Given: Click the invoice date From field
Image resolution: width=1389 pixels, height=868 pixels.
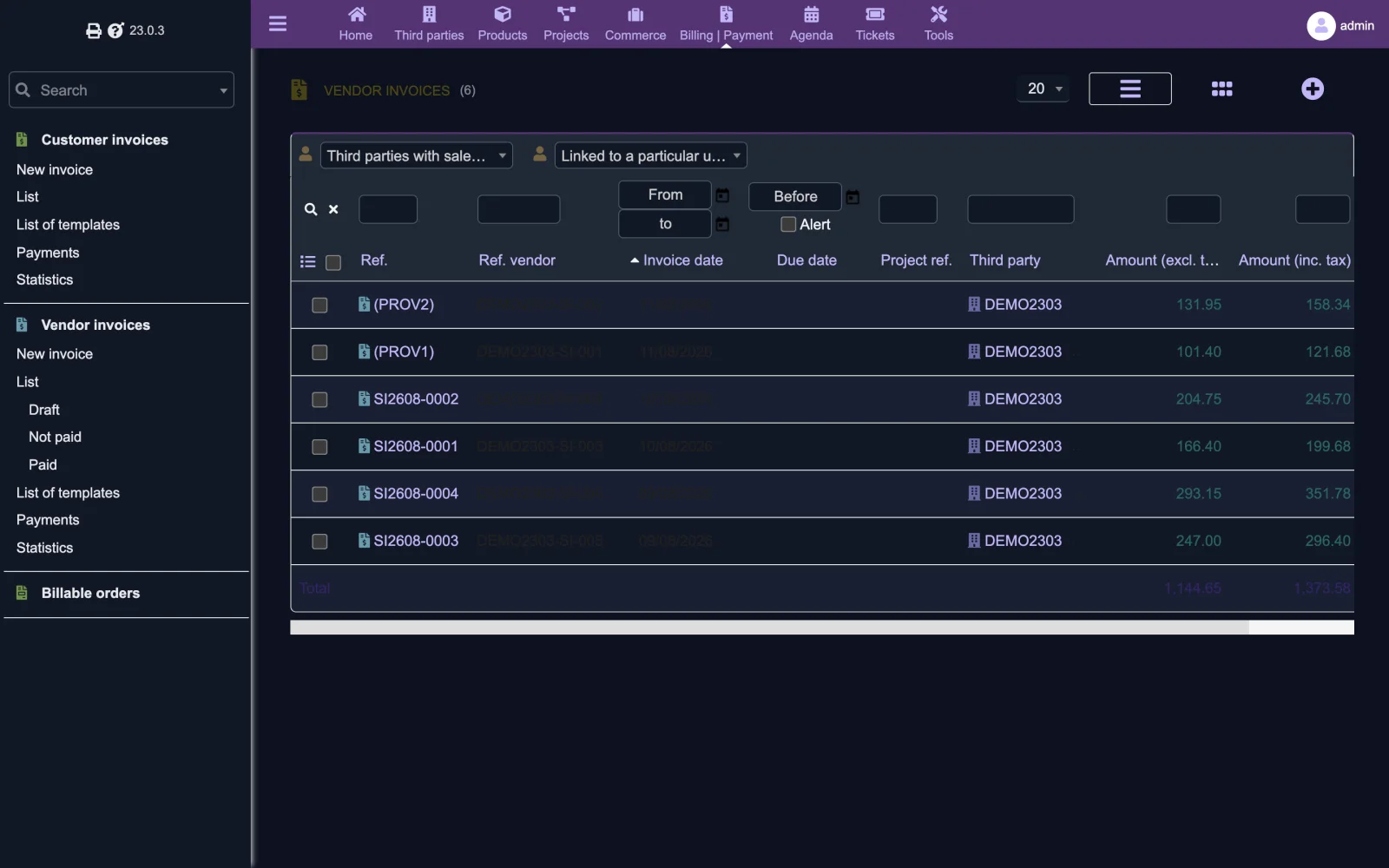Looking at the screenshot, I should click(x=665, y=195).
